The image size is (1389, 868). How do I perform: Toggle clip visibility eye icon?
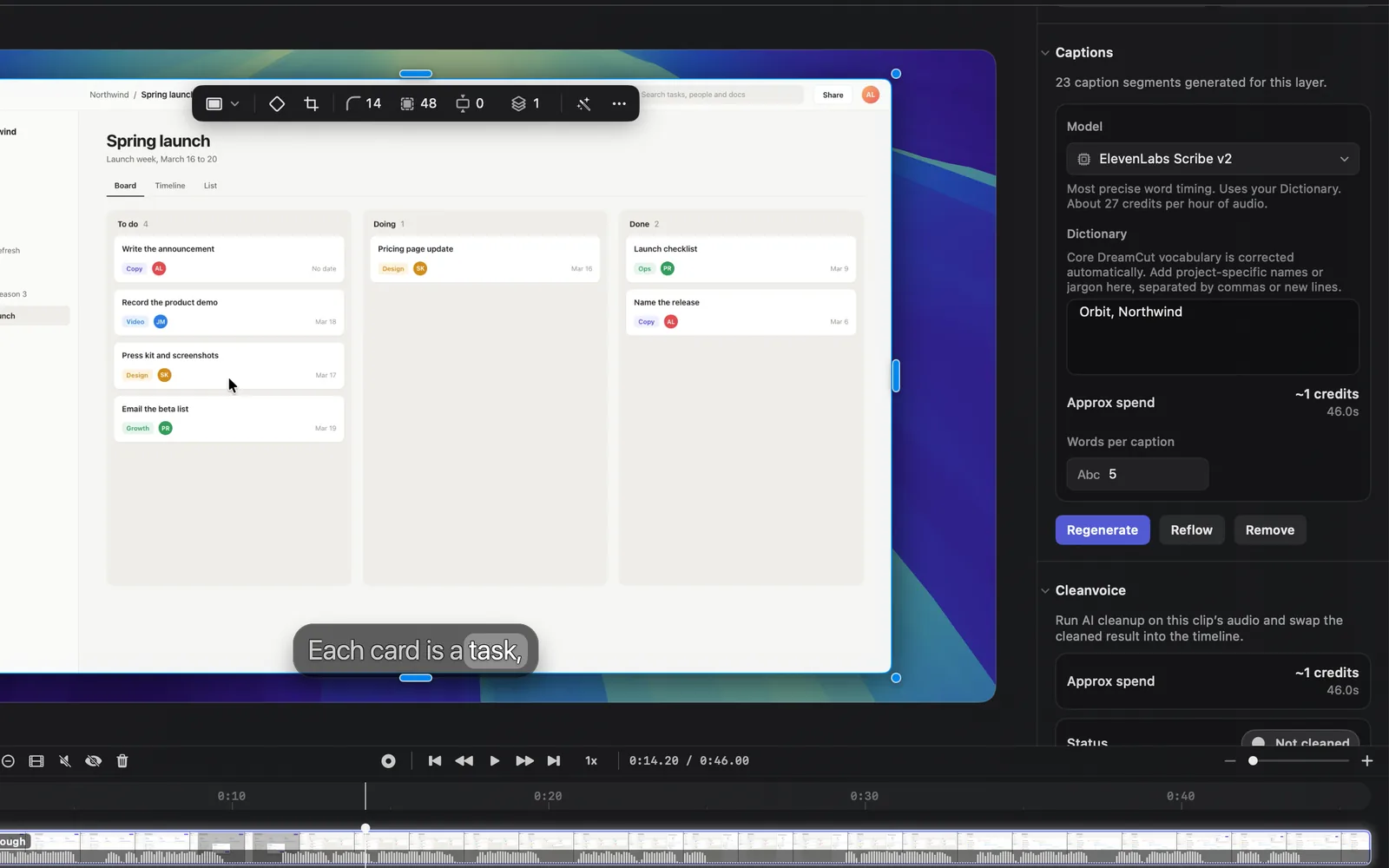pos(94,761)
